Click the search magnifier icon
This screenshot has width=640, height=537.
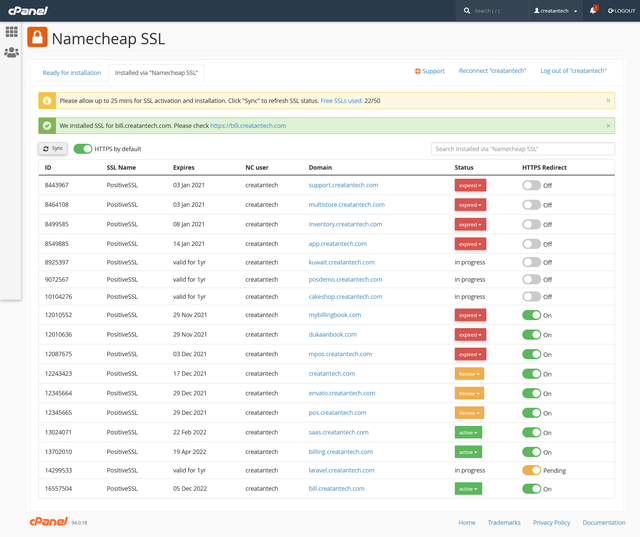click(467, 11)
